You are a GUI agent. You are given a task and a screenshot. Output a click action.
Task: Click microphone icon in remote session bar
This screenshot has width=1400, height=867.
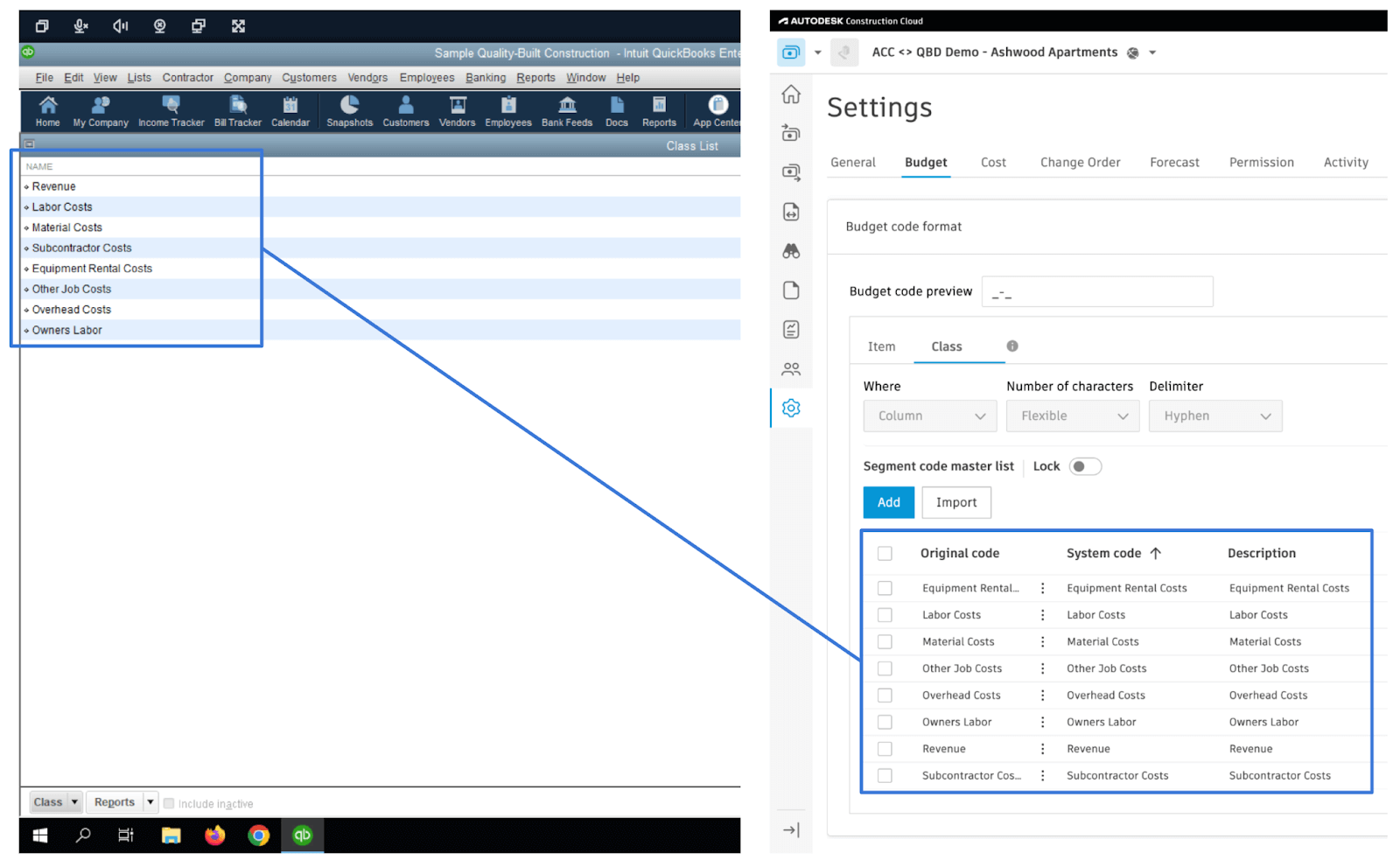(x=80, y=26)
